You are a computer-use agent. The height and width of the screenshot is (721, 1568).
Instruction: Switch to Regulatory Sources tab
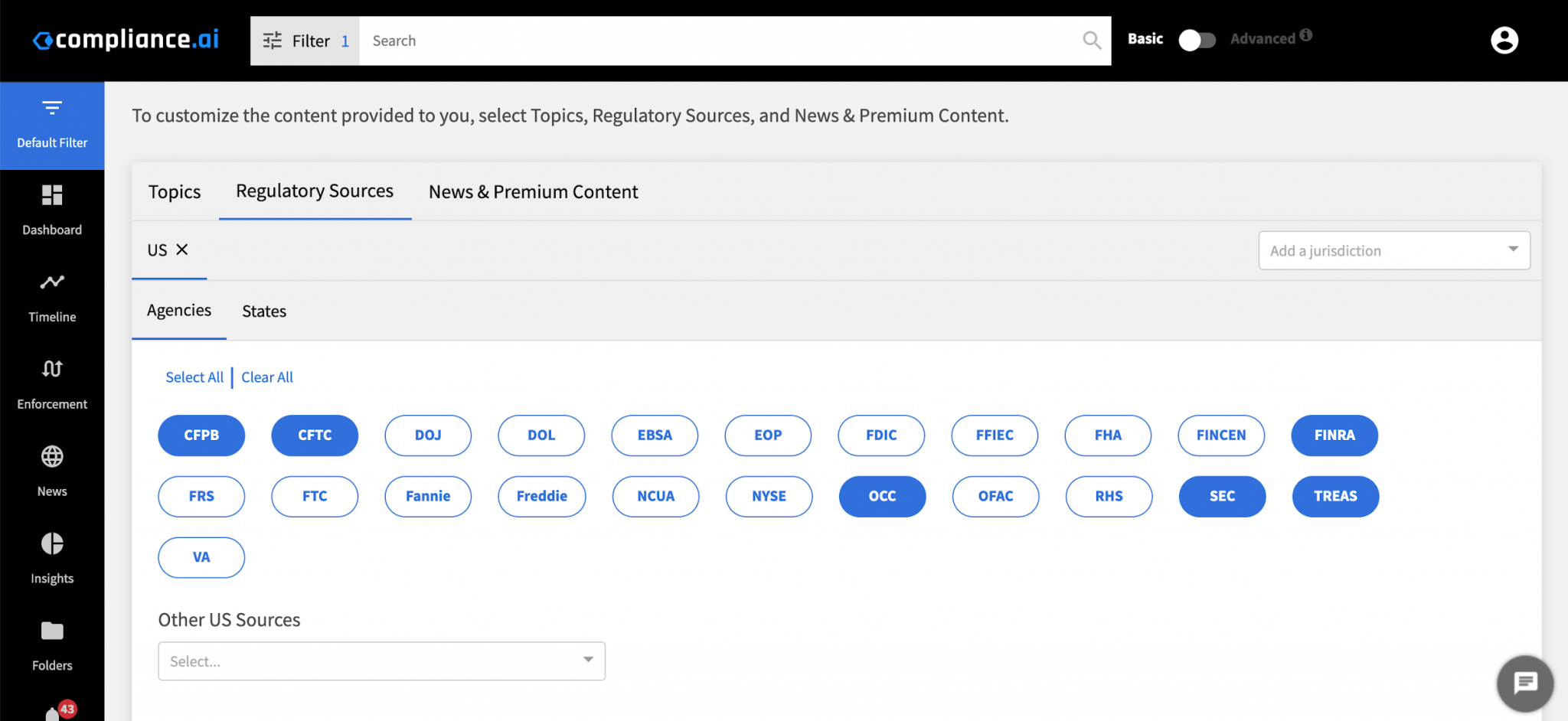pos(315,191)
